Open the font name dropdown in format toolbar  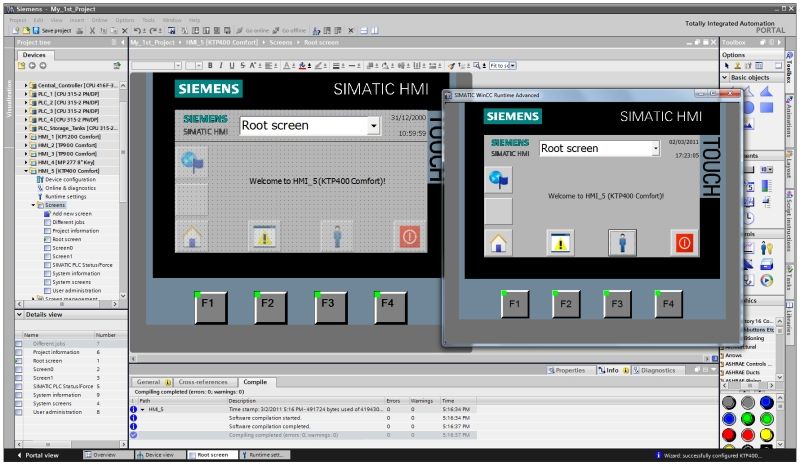point(178,65)
